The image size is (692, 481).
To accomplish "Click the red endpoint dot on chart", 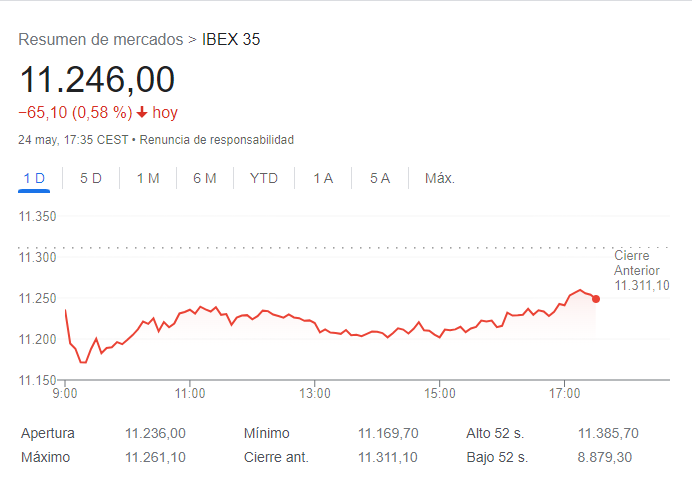I will (x=596, y=299).
